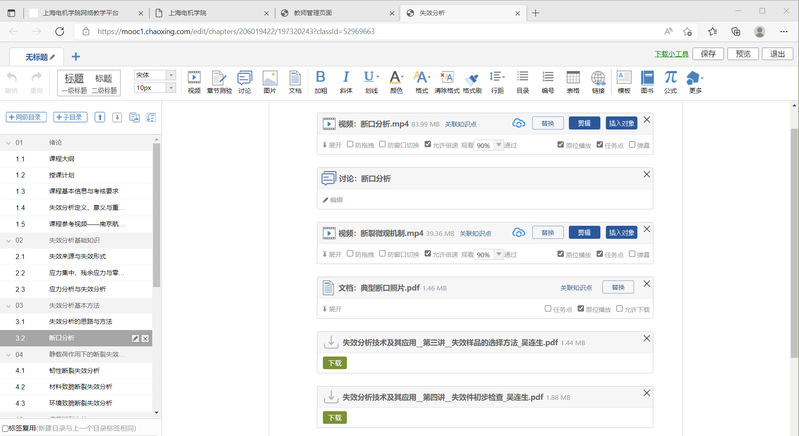The width and height of the screenshot is (799, 436).
Task: Collapse chapter 01 绪论 in sidebar
Action: click(x=8, y=143)
